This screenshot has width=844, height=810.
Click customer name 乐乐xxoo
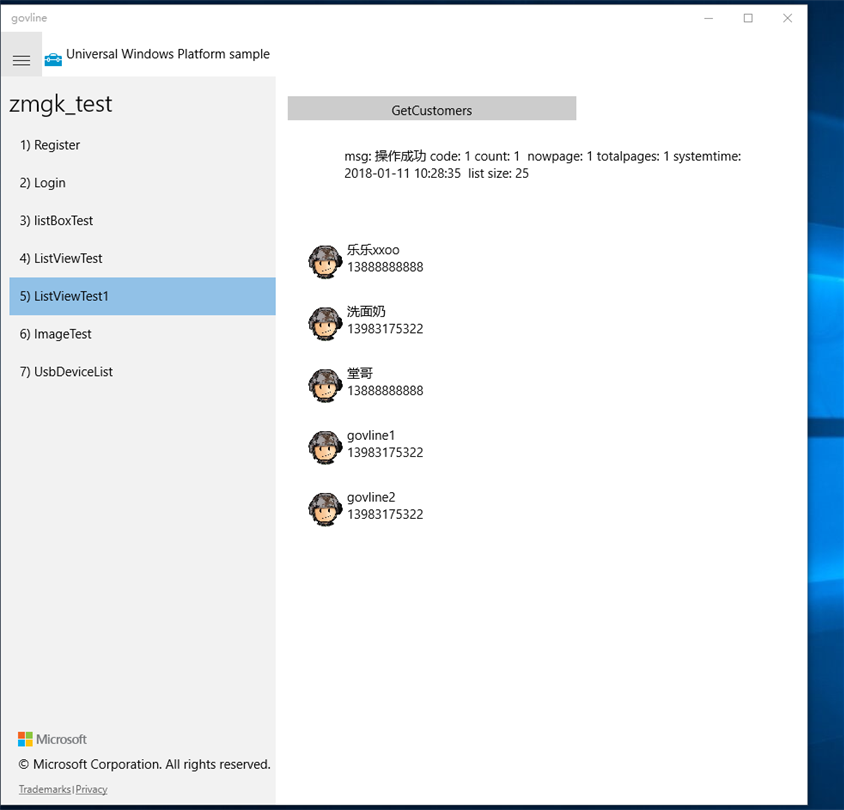pyautogui.click(x=373, y=250)
